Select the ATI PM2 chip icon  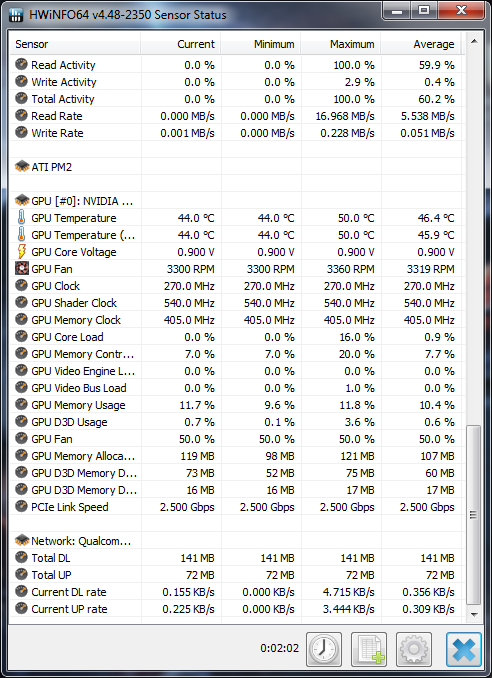point(21,166)
